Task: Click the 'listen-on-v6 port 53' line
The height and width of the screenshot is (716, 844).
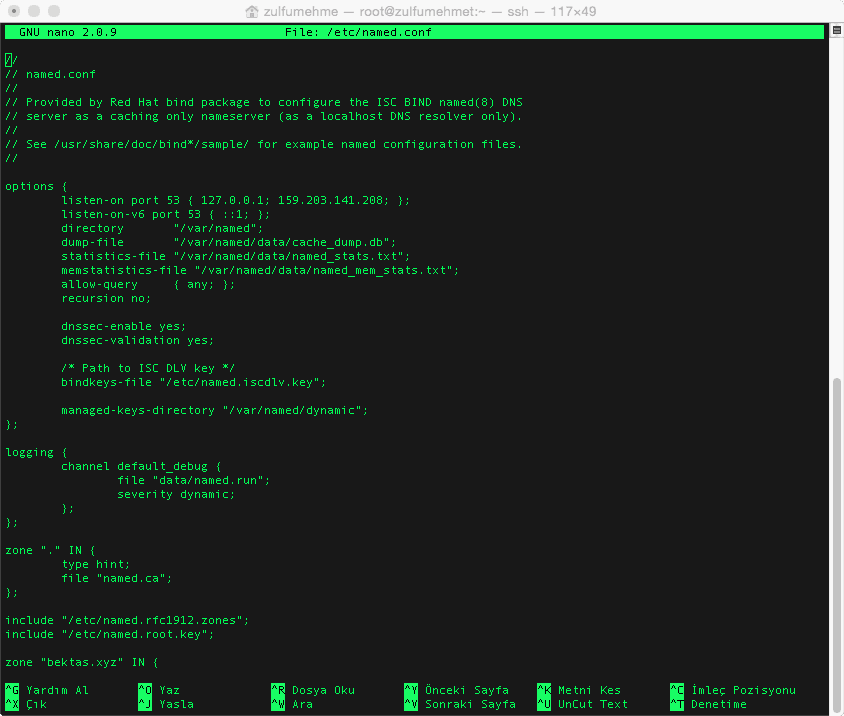Action: point(166,214)
